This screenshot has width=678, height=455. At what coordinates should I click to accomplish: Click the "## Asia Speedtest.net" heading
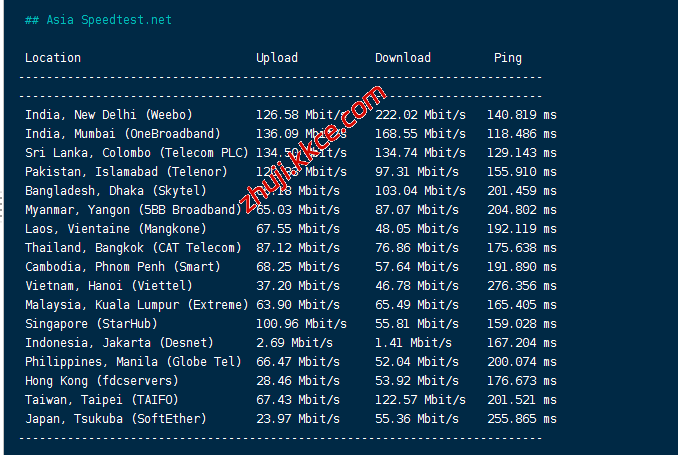(98, 20)
